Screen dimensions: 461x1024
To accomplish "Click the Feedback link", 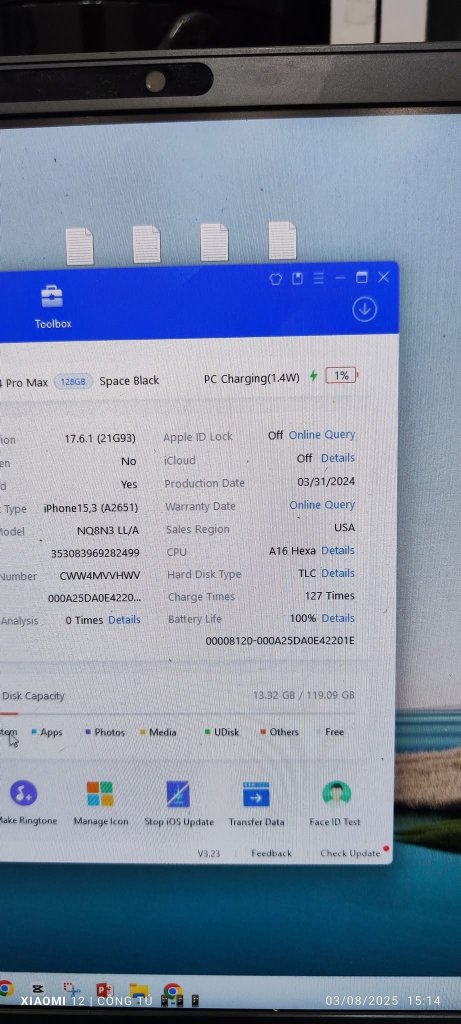I will point(271,853).
